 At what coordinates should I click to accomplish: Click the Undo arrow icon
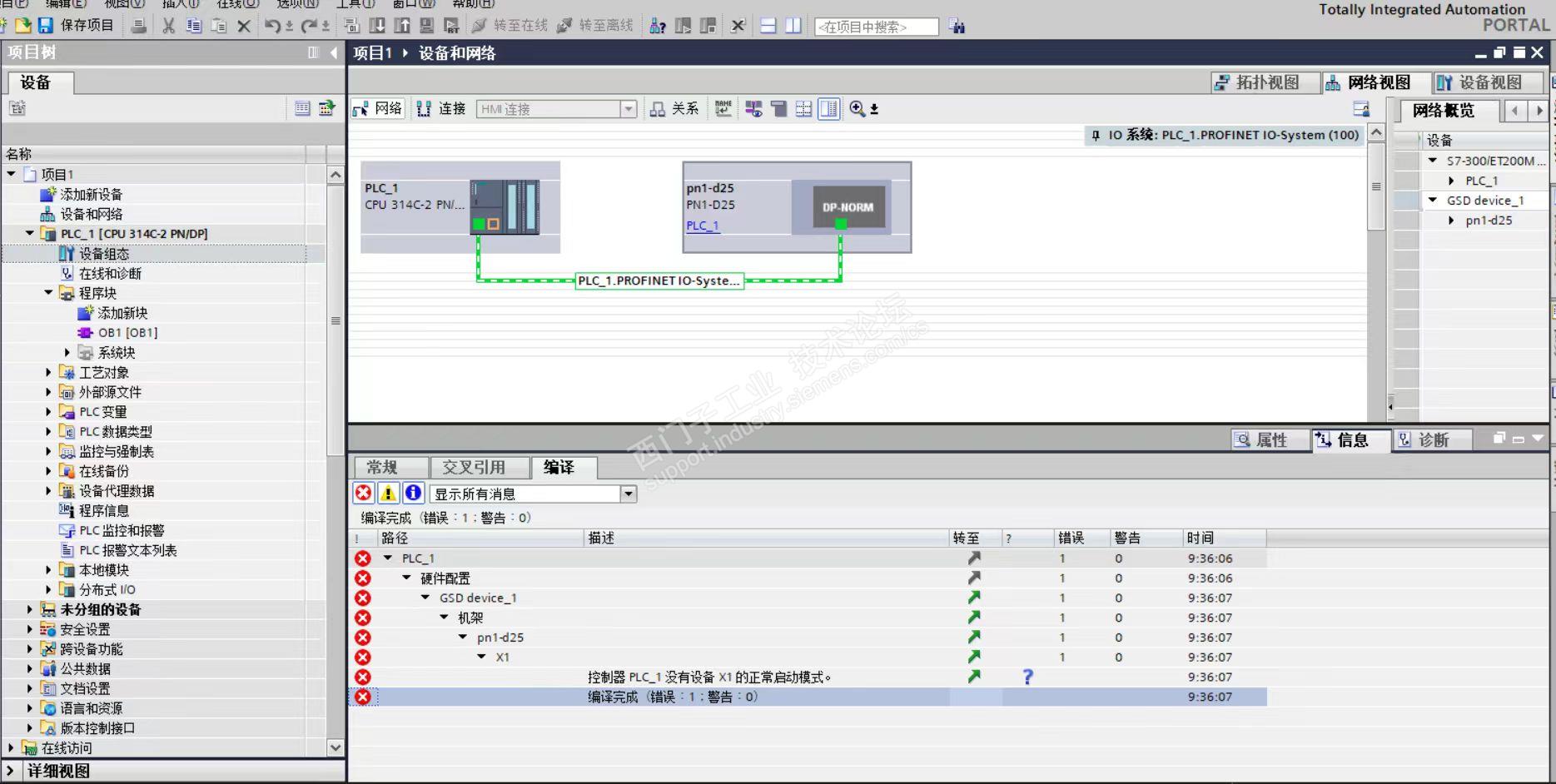pyautogui.click(x=272, y=26)
